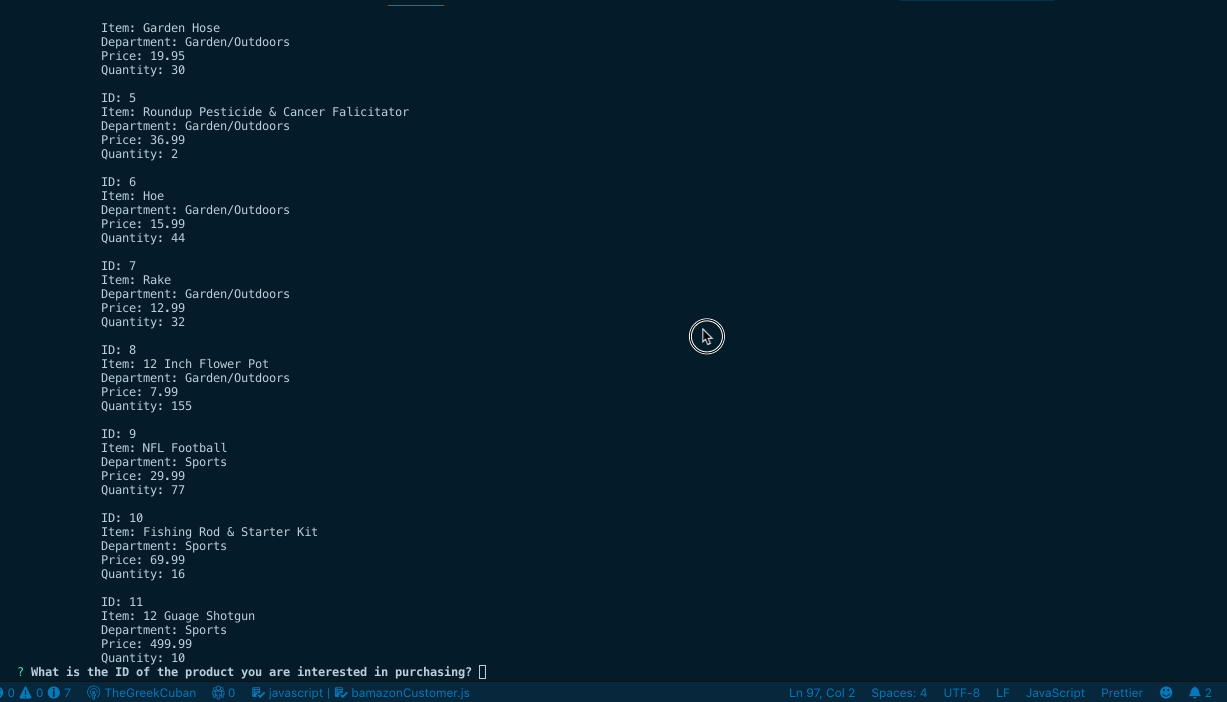Click 'ID: 6' line
This screenshot has height=702, width=1227.
[118, 182]
